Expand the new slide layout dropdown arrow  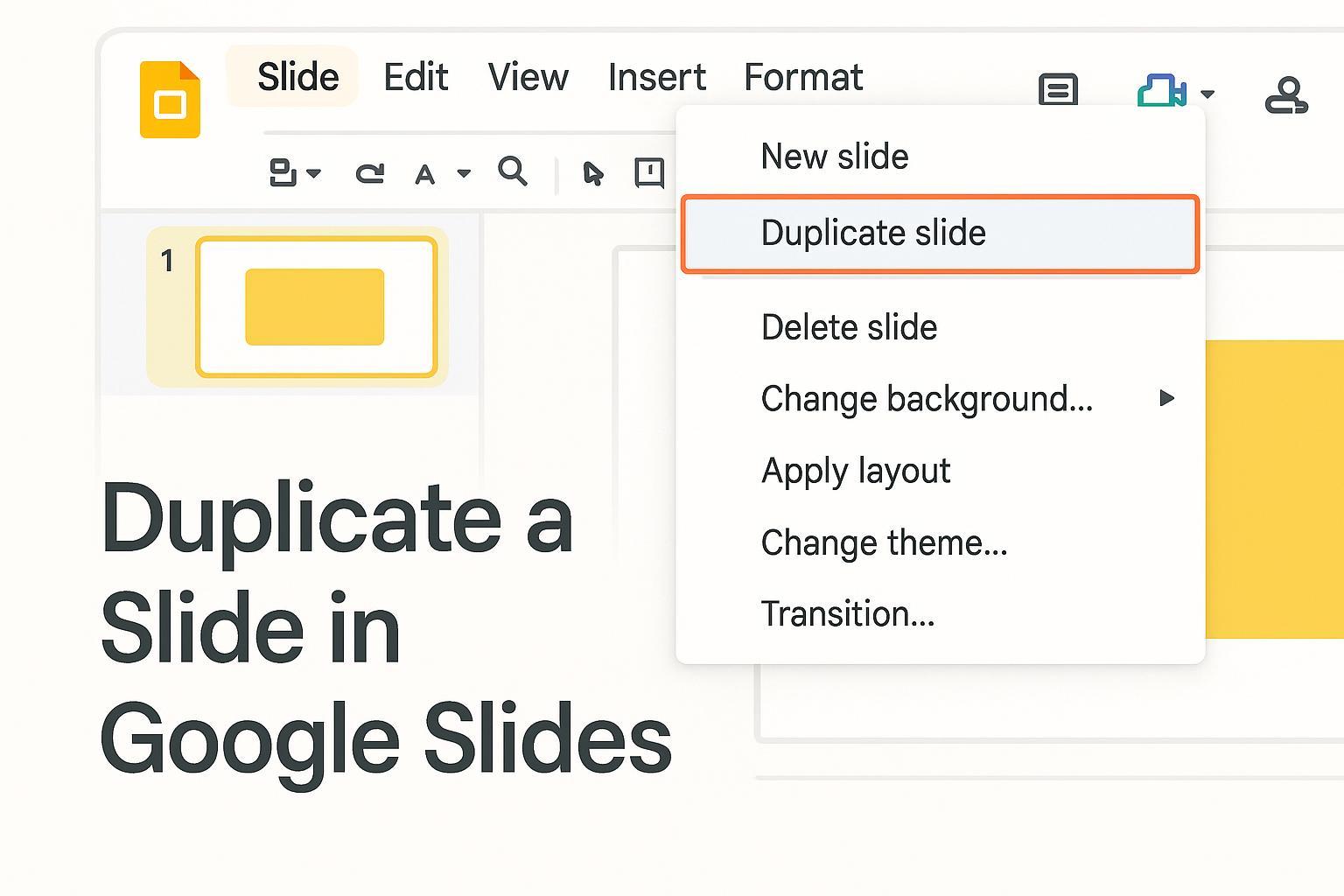(x=314, y=173)
